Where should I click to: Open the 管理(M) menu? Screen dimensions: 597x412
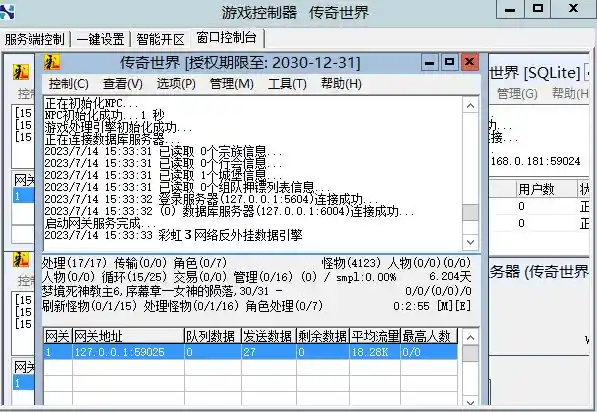pyautogui.click(x=231, y=84)
